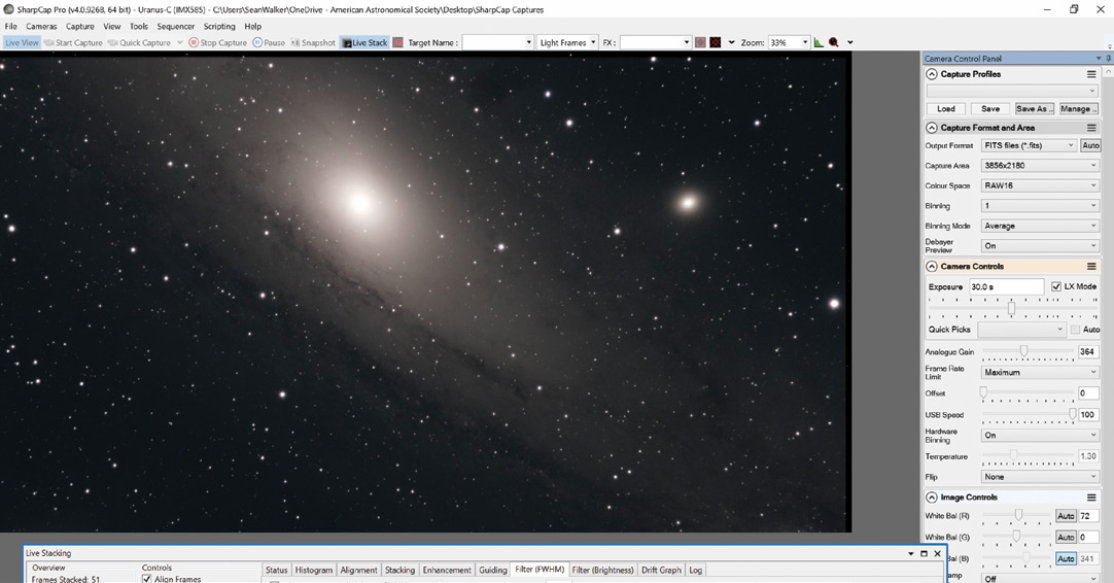Click the red magnifier icon in toolbar
Viewport: 1114px width, 583px height.
tap(834, 43)
